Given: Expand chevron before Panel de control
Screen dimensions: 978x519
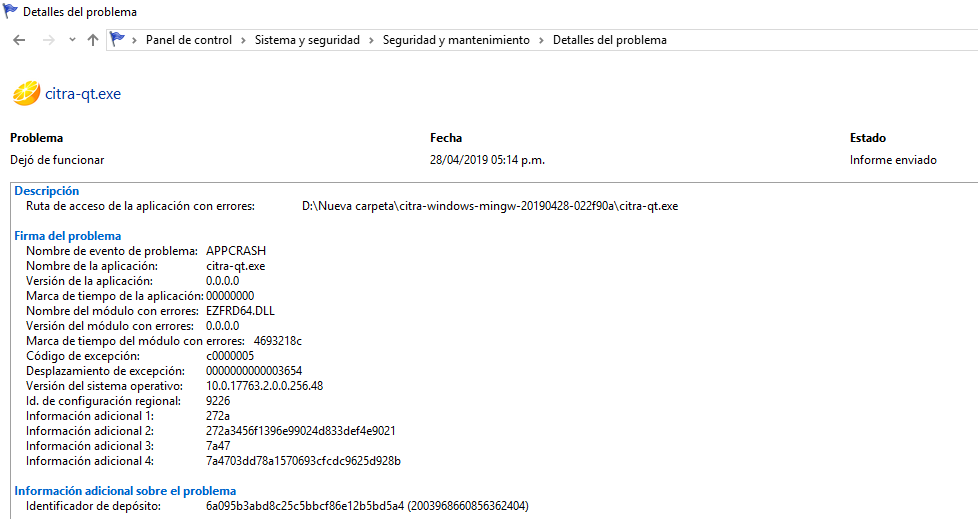Looking at the screenshot, I should pos(134,40).
